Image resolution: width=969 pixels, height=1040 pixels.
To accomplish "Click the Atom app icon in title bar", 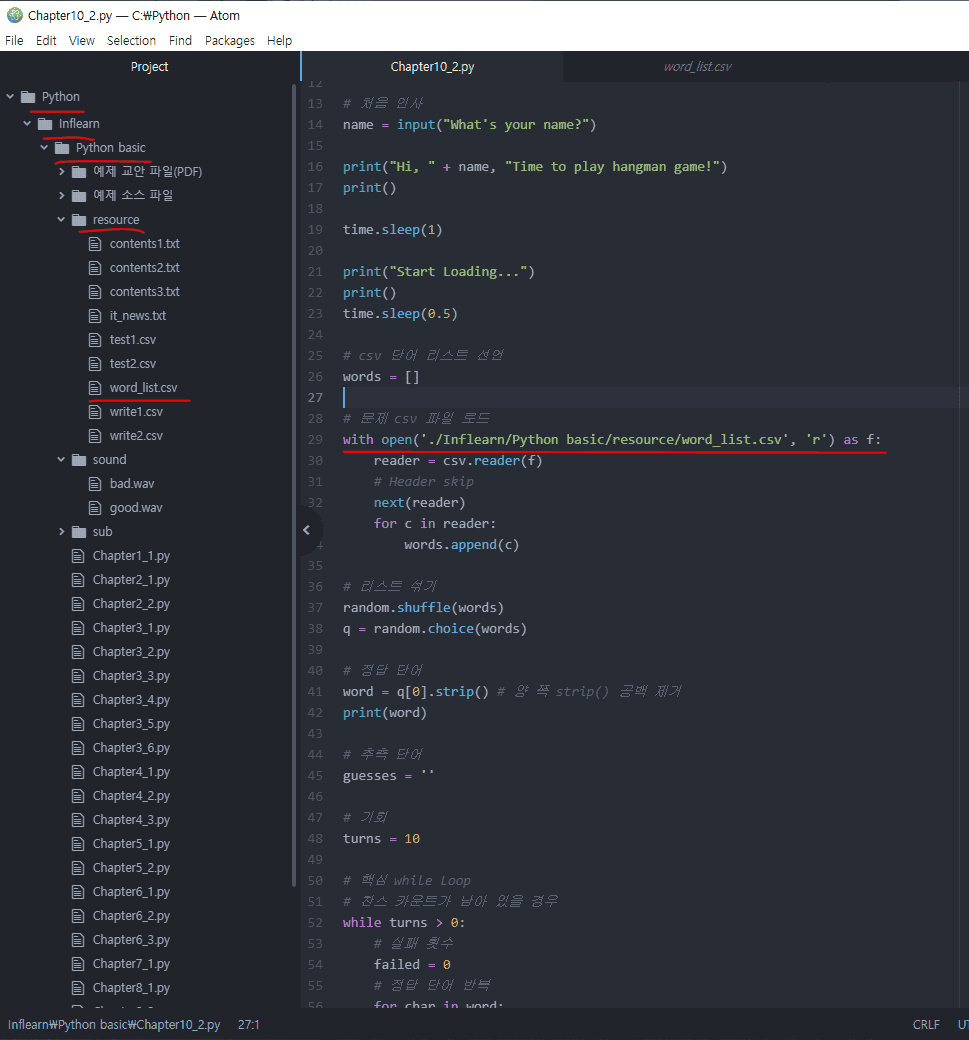I will 15,15.
